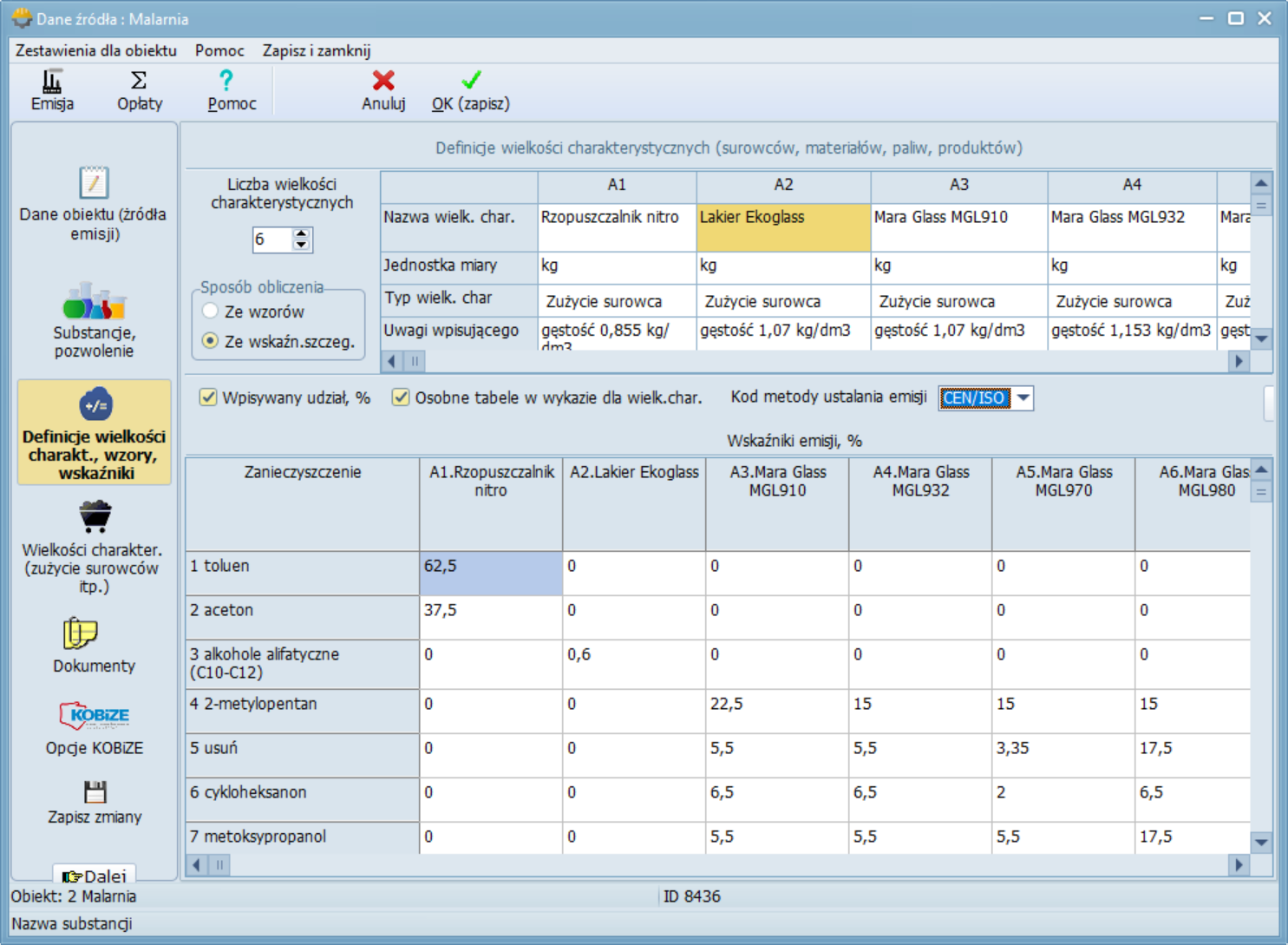
Task: Click usuń cell with value 3,35
Action: click(x=1063, y=756)
